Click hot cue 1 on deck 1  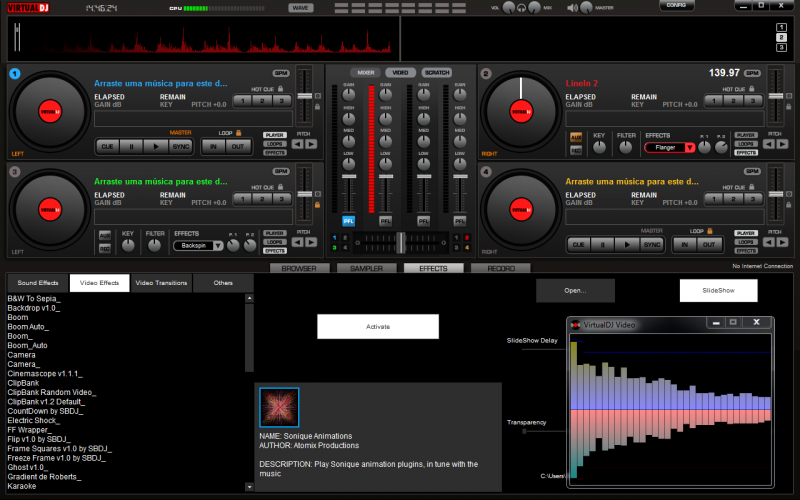(243, 101)
